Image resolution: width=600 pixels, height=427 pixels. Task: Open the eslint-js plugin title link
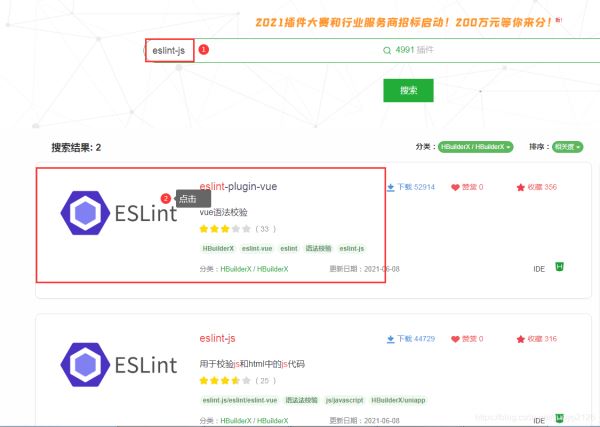pos(217,339)
